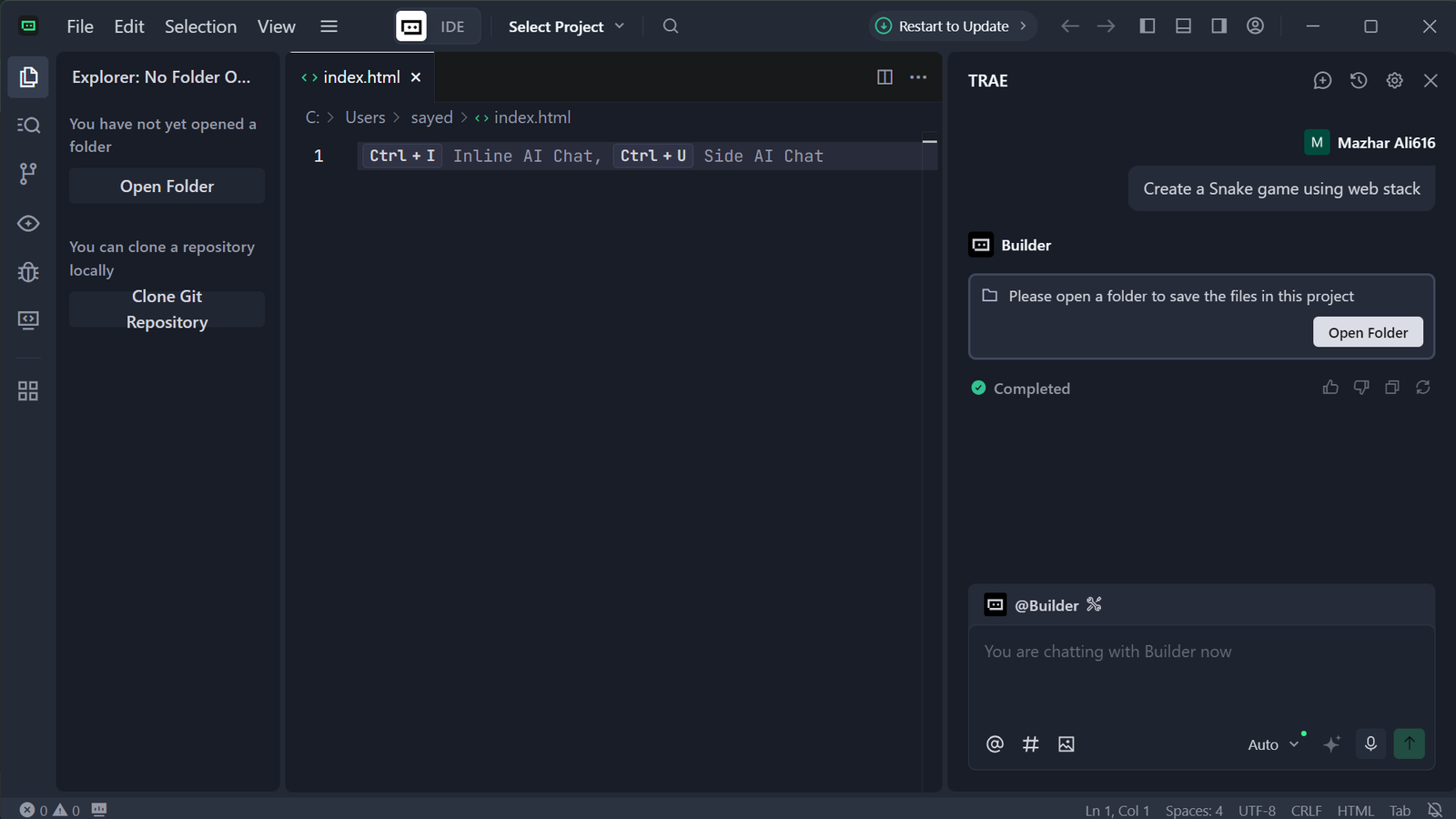Regenerate the Builder response
The width and height of the screenshot is (1456, 819).
[x=1423, y=388]
